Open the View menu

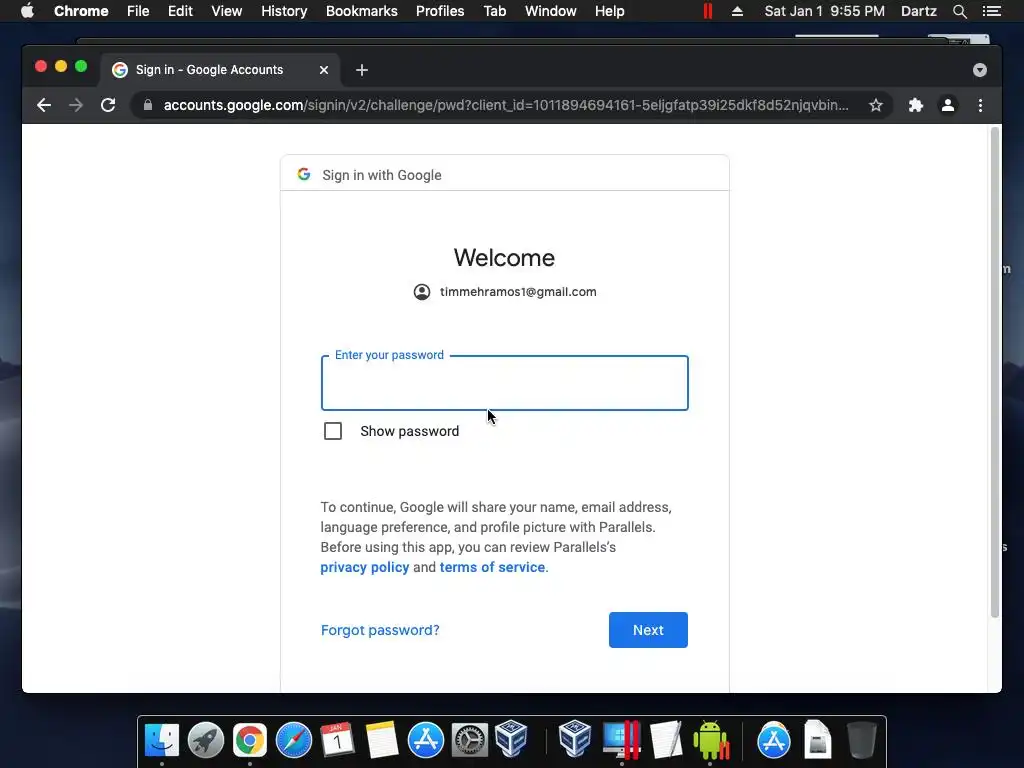coord(227,11)
